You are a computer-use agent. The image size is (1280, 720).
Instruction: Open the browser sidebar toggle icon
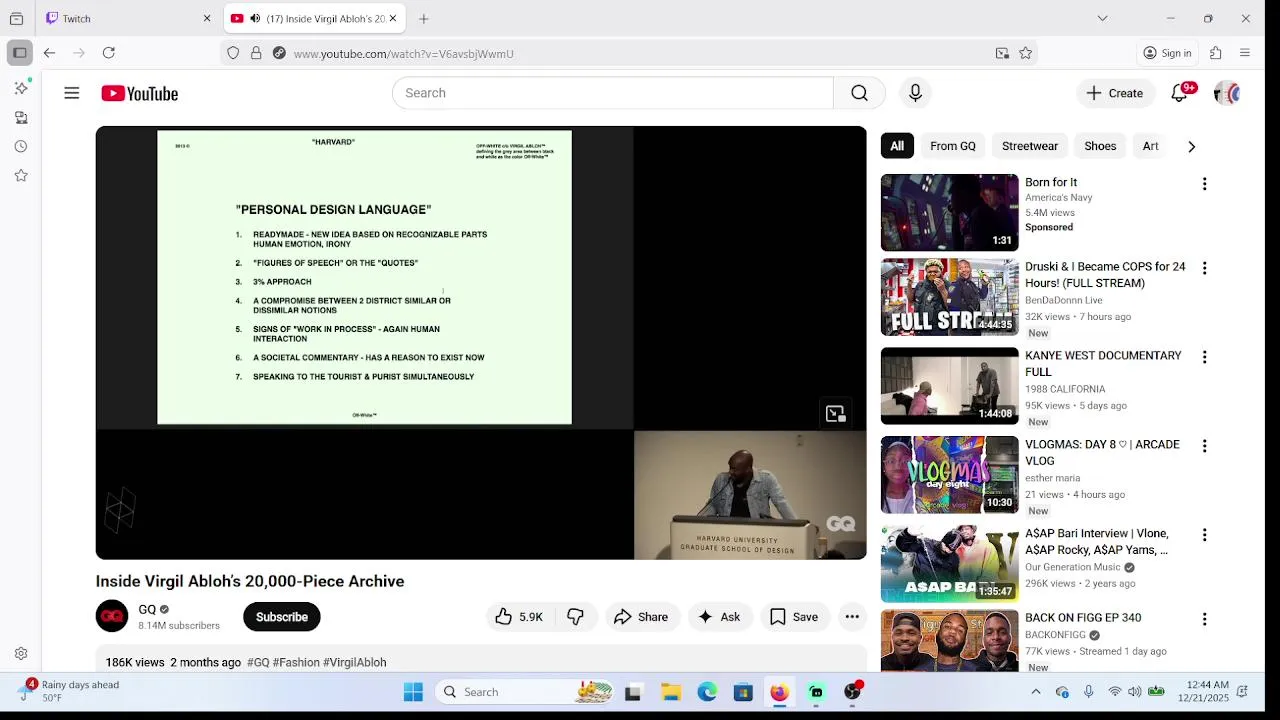[x=19, y=53]
